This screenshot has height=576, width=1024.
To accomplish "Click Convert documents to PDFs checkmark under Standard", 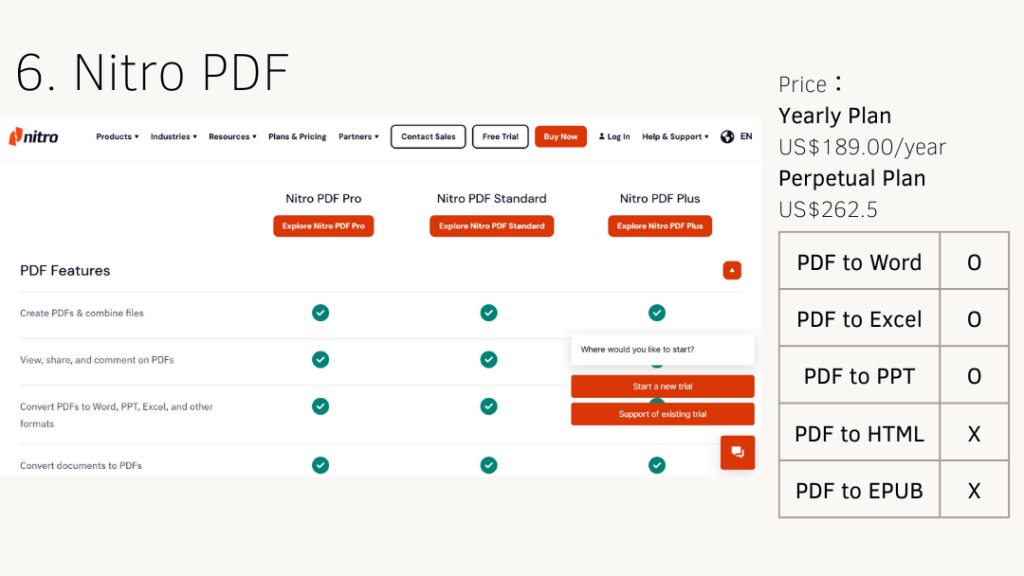I will point(488,465).
